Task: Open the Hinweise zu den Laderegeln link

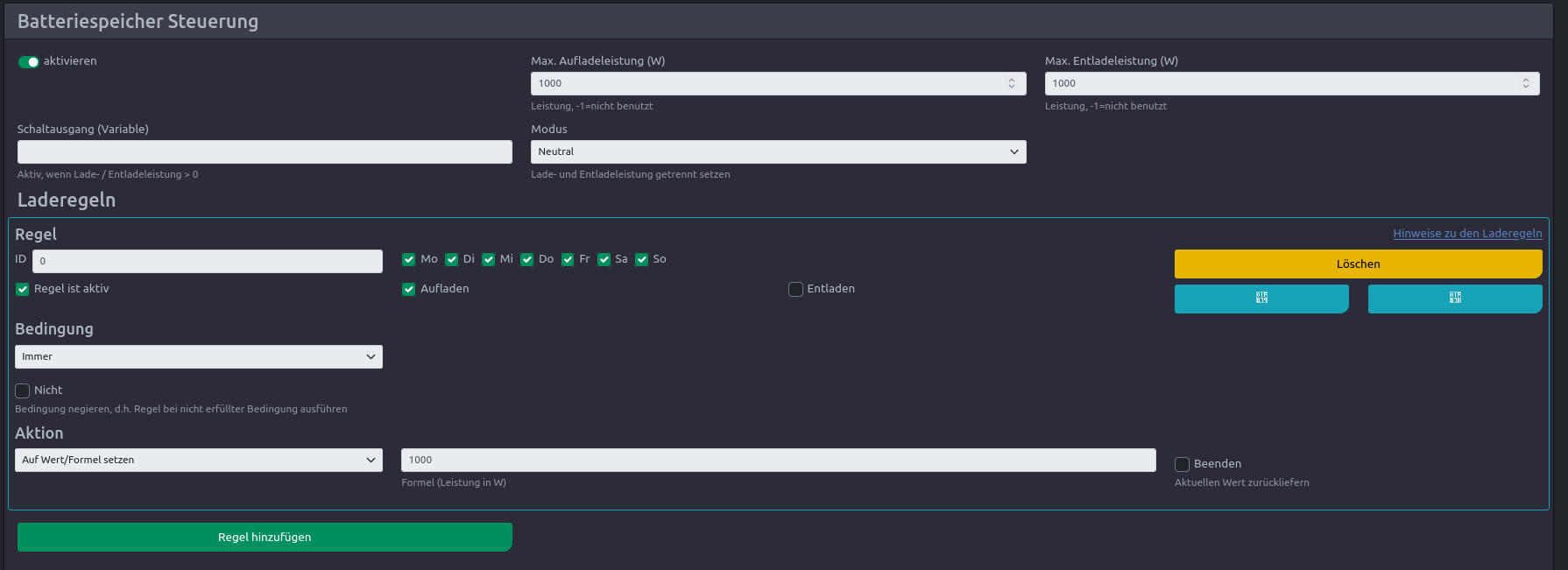Action: [1467, 233]
